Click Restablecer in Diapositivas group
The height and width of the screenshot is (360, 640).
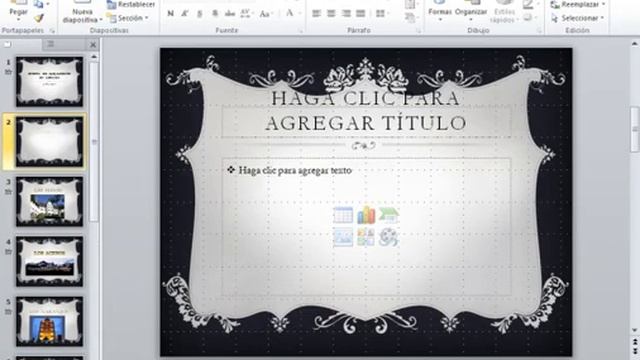tap(131, 4)
